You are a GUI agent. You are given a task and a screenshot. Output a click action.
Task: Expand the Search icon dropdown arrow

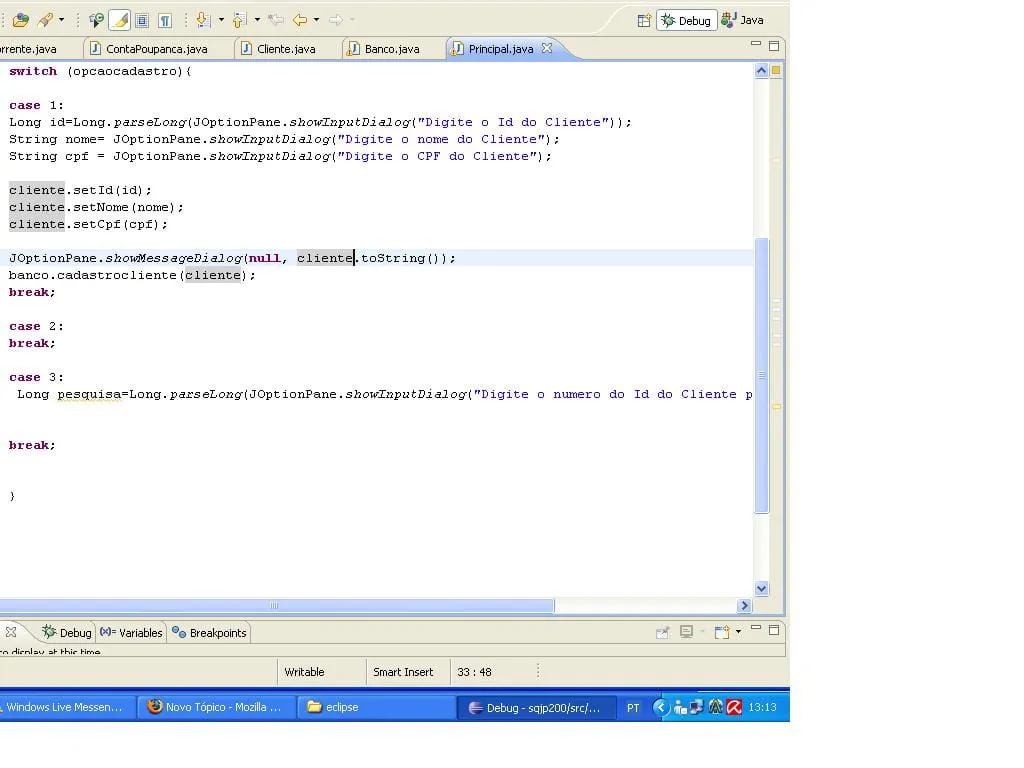click(x=62, y=20)
